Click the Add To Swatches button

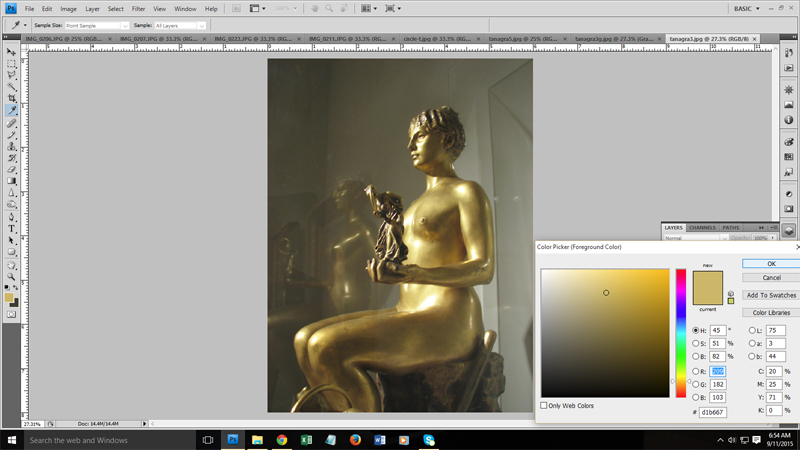771,295
